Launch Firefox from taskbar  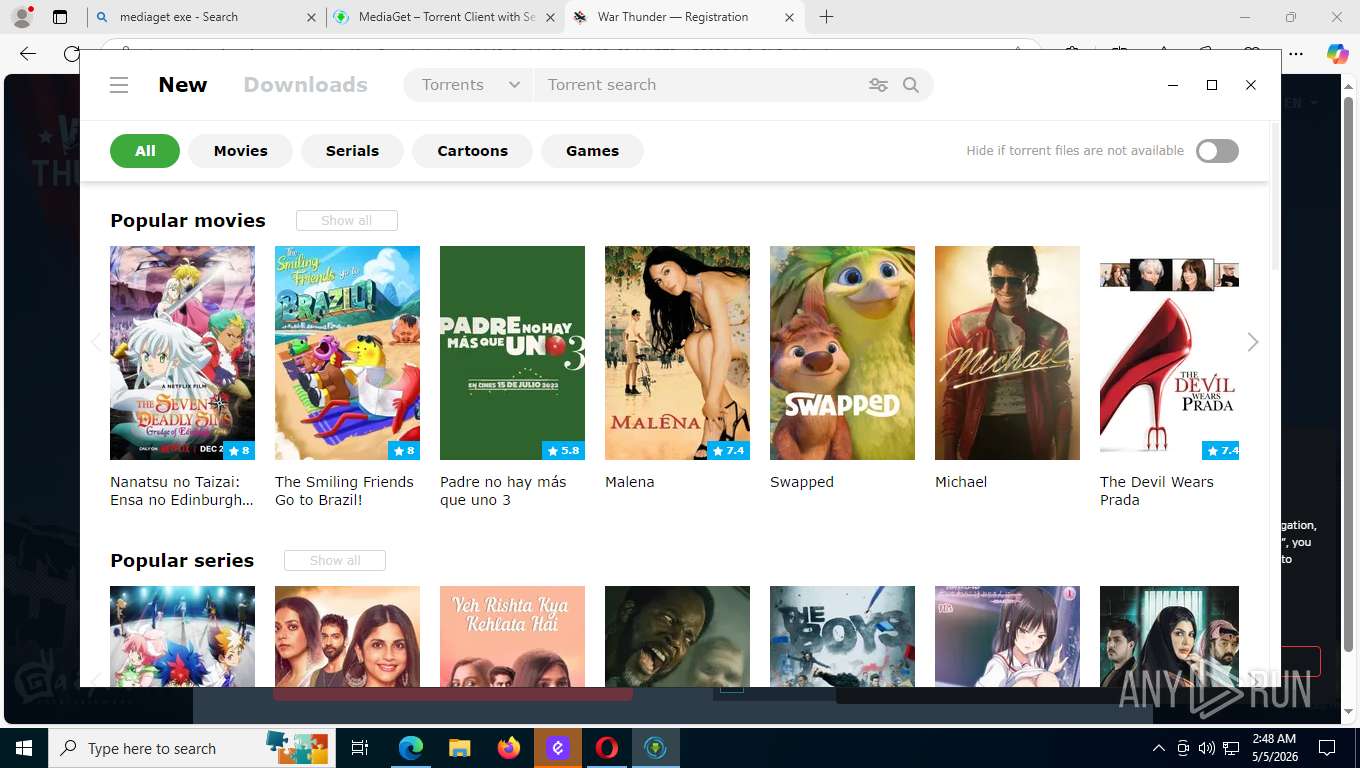point(508,748)
